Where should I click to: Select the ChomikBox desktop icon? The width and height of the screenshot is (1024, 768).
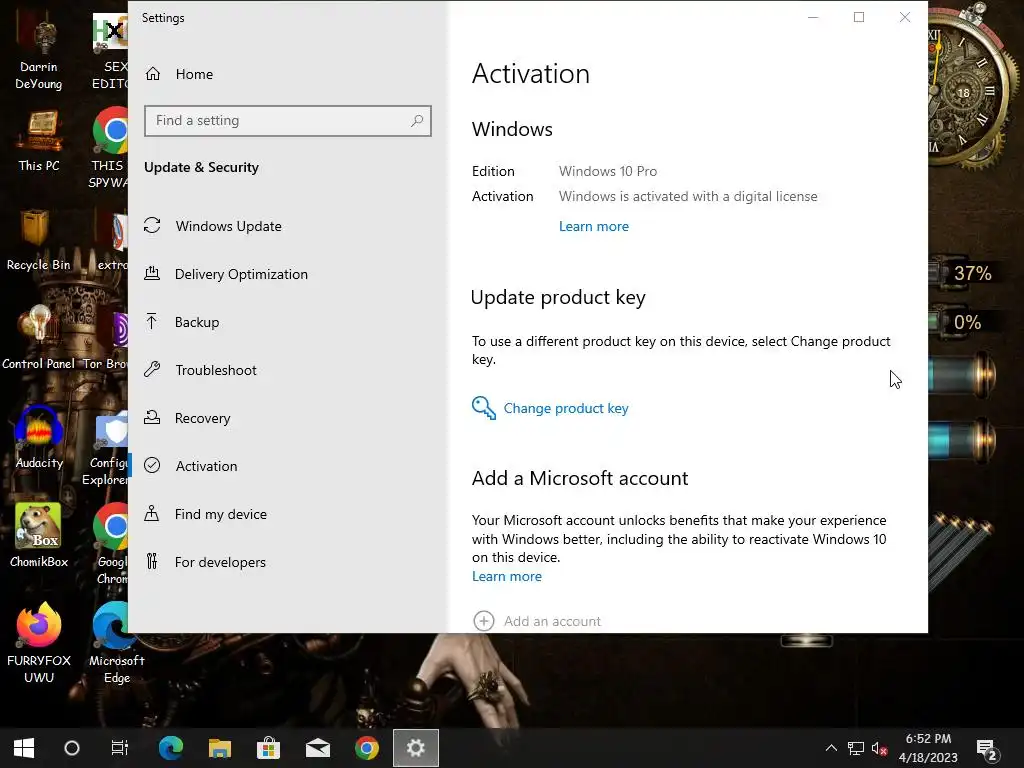pyautogui.click(x=39, y=536)
